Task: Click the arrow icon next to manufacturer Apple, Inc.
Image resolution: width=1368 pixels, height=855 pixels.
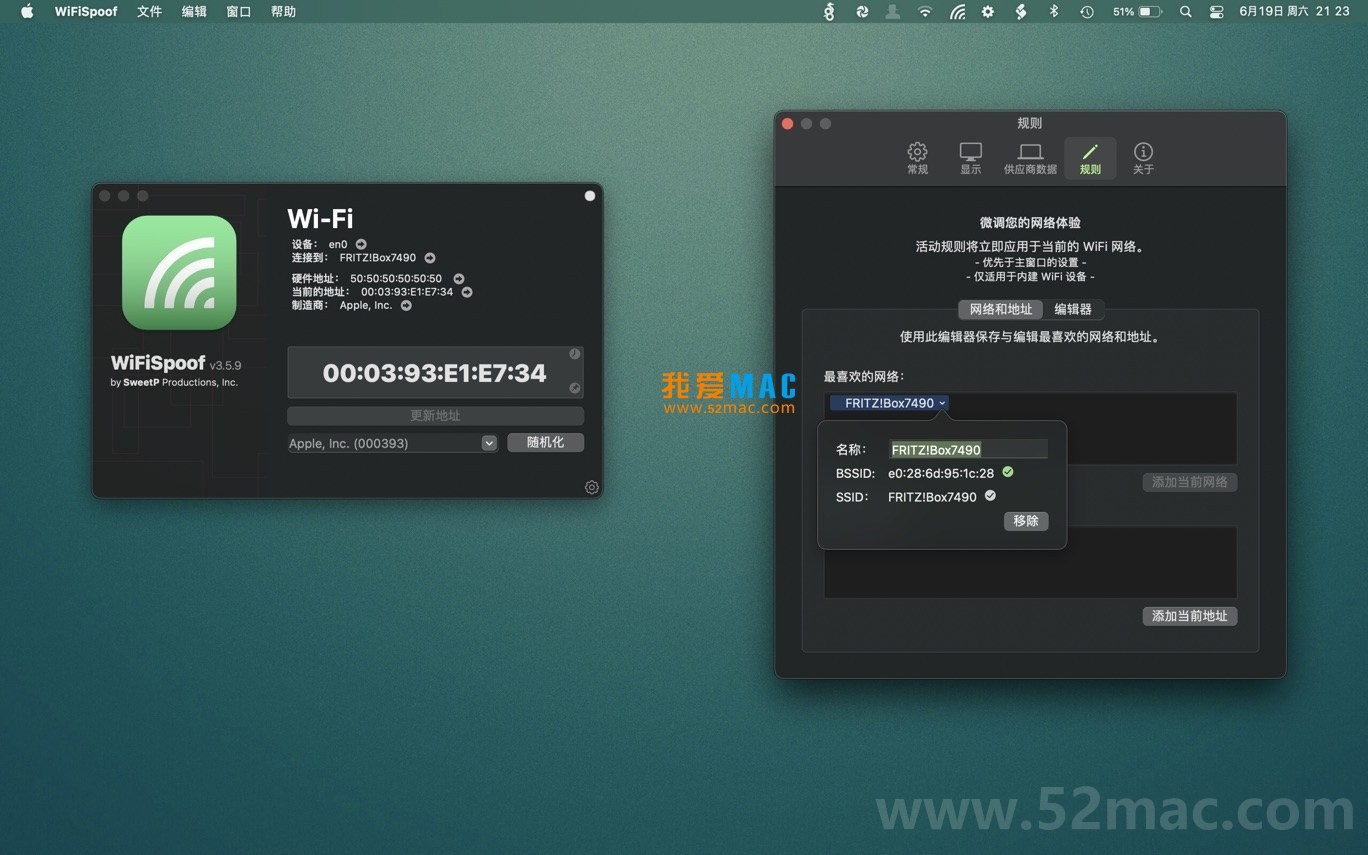Action: (406, 306)
